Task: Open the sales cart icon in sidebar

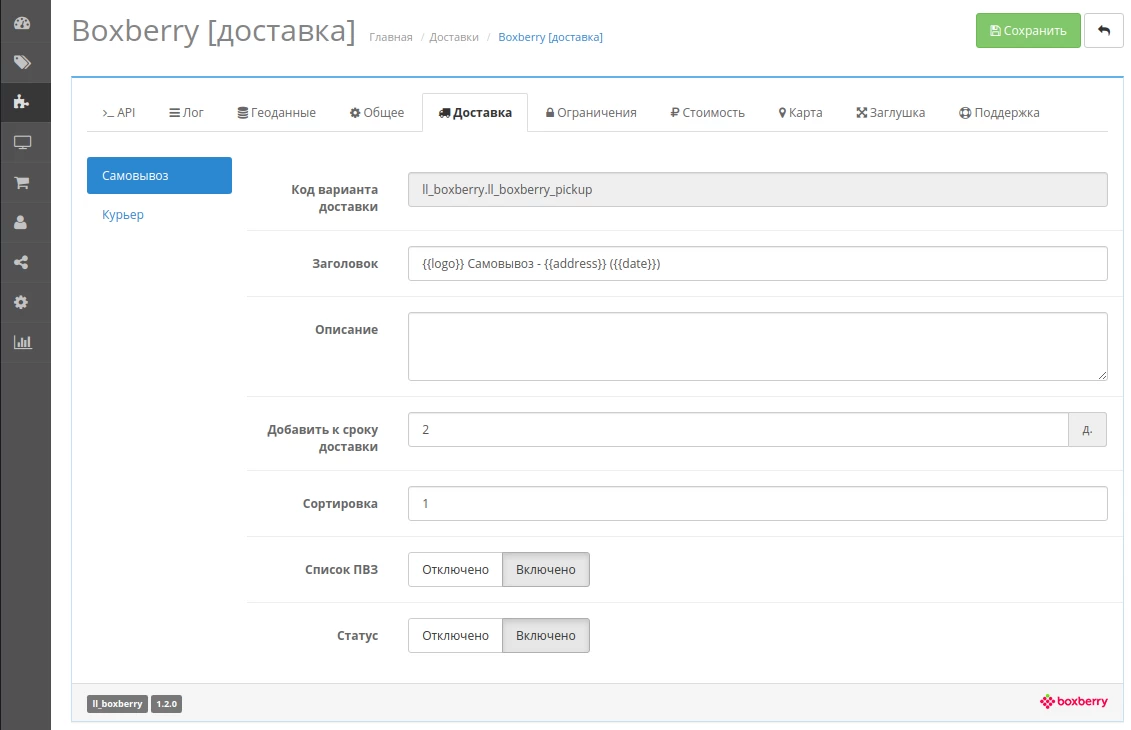Action: click(22, 182)
